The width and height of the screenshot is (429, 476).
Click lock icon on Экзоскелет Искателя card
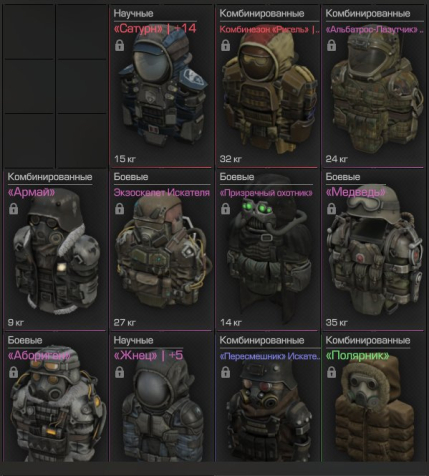tap(119, 209)
